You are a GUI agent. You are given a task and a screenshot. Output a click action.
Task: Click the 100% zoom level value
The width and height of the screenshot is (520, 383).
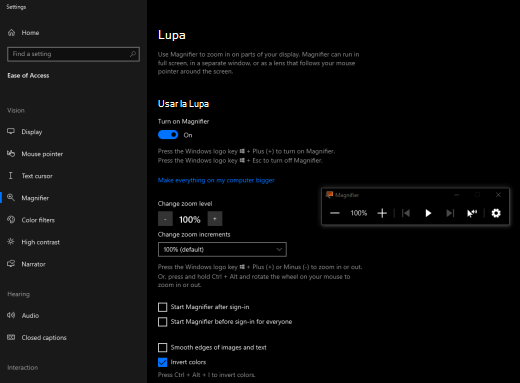(x=190, y=219)
